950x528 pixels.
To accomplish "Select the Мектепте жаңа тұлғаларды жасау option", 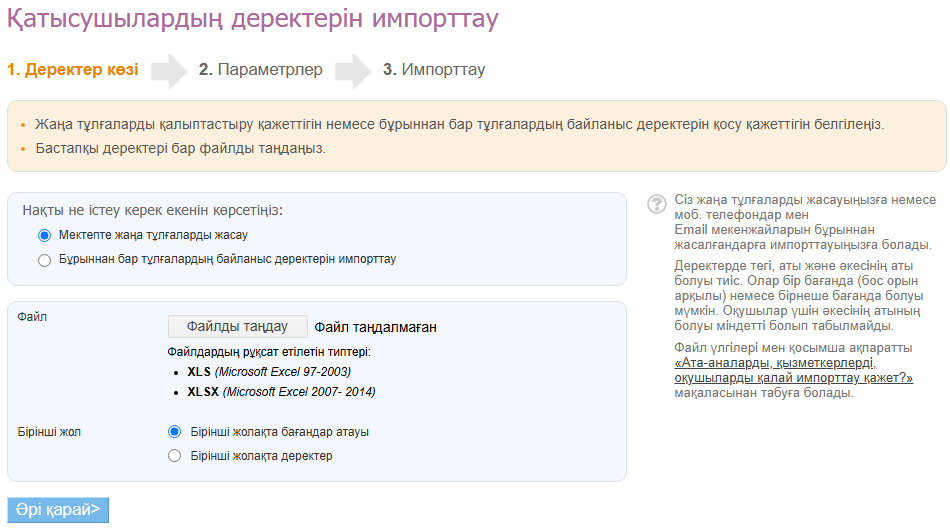I will [44, 235].
